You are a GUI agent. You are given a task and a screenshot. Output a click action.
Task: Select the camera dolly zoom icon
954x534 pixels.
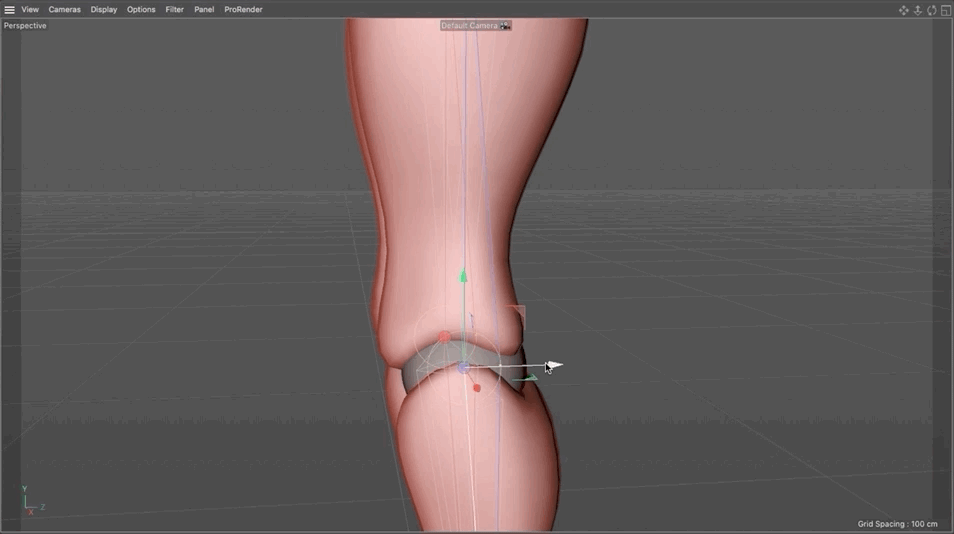tap(917, 10)
